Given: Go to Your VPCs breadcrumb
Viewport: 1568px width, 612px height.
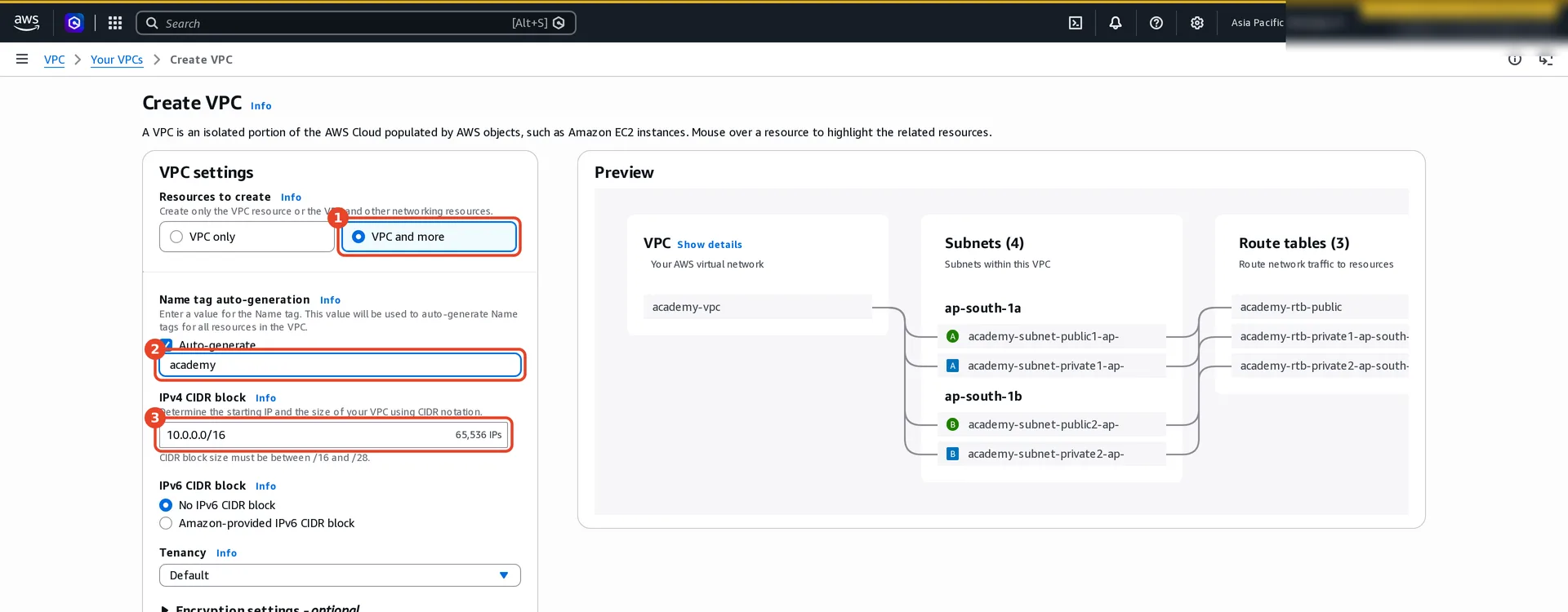Looking at the screenshot, I should pos(117,60).
